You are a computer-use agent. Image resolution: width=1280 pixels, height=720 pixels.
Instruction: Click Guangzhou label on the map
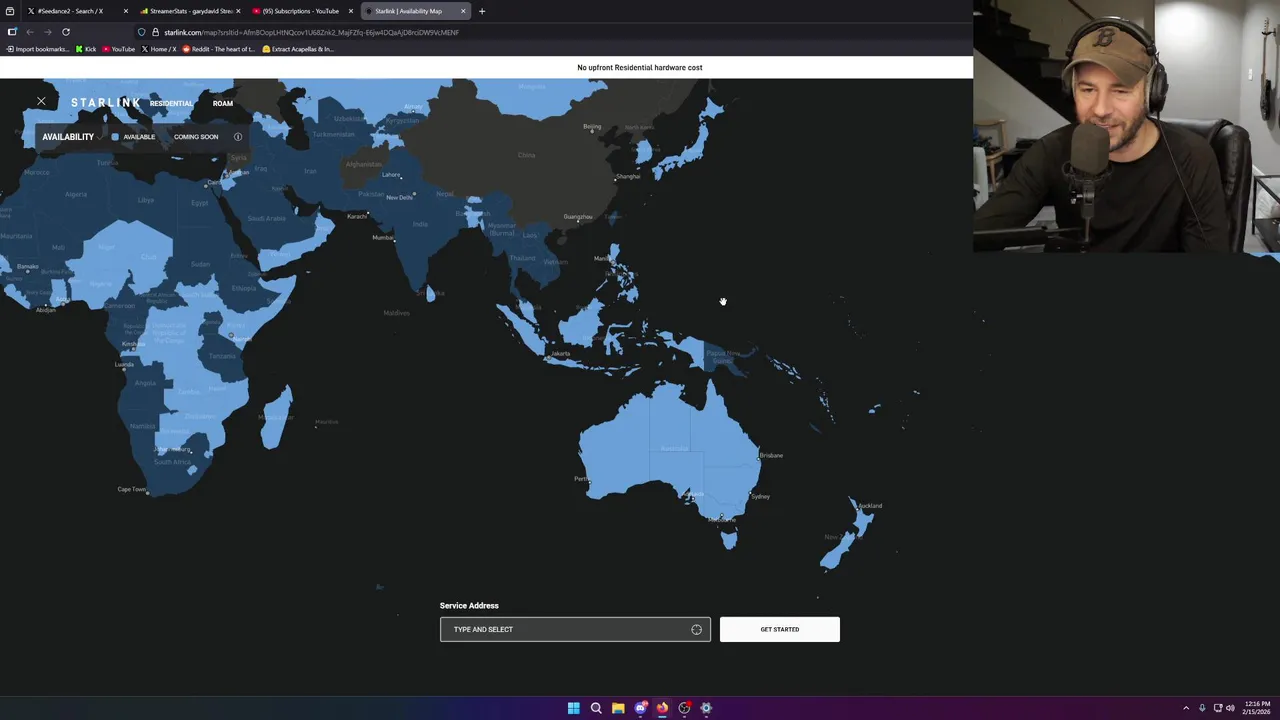tap(578, 216)
